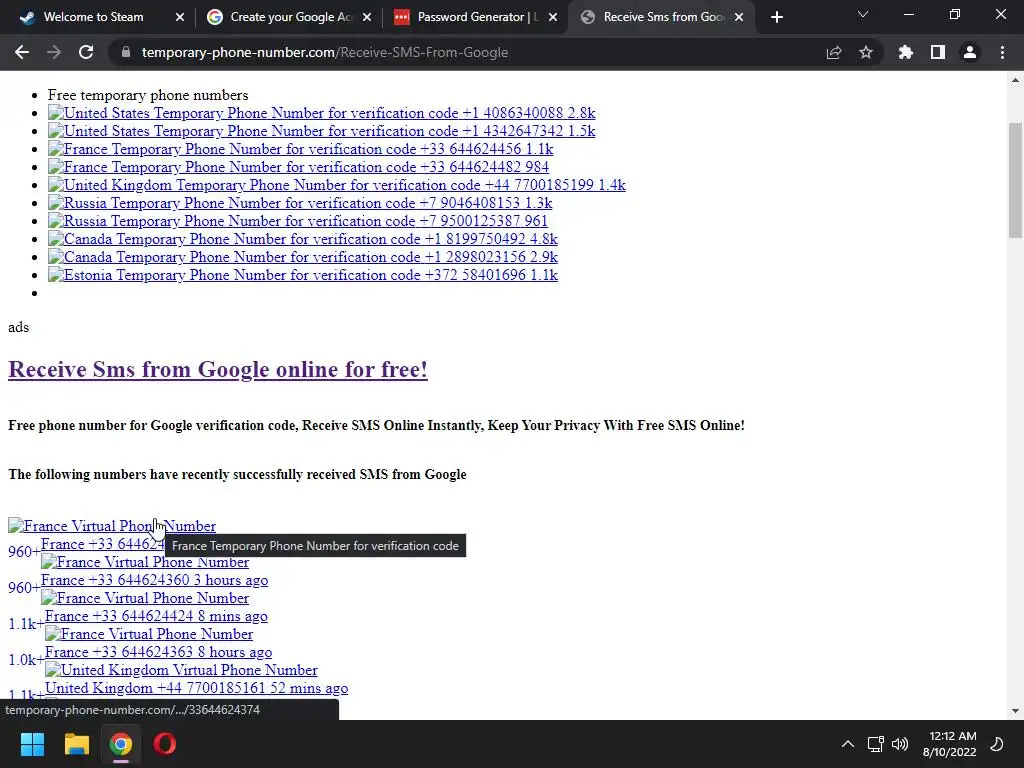The image size is (1024, 768).
Task: Go back using the browser back arrow
Action: pyautogui.click(x=22, y=52)
